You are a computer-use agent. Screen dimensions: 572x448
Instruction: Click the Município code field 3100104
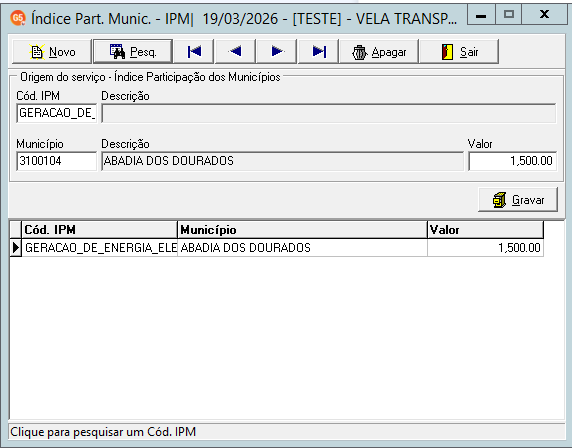(x=57, y=161)
